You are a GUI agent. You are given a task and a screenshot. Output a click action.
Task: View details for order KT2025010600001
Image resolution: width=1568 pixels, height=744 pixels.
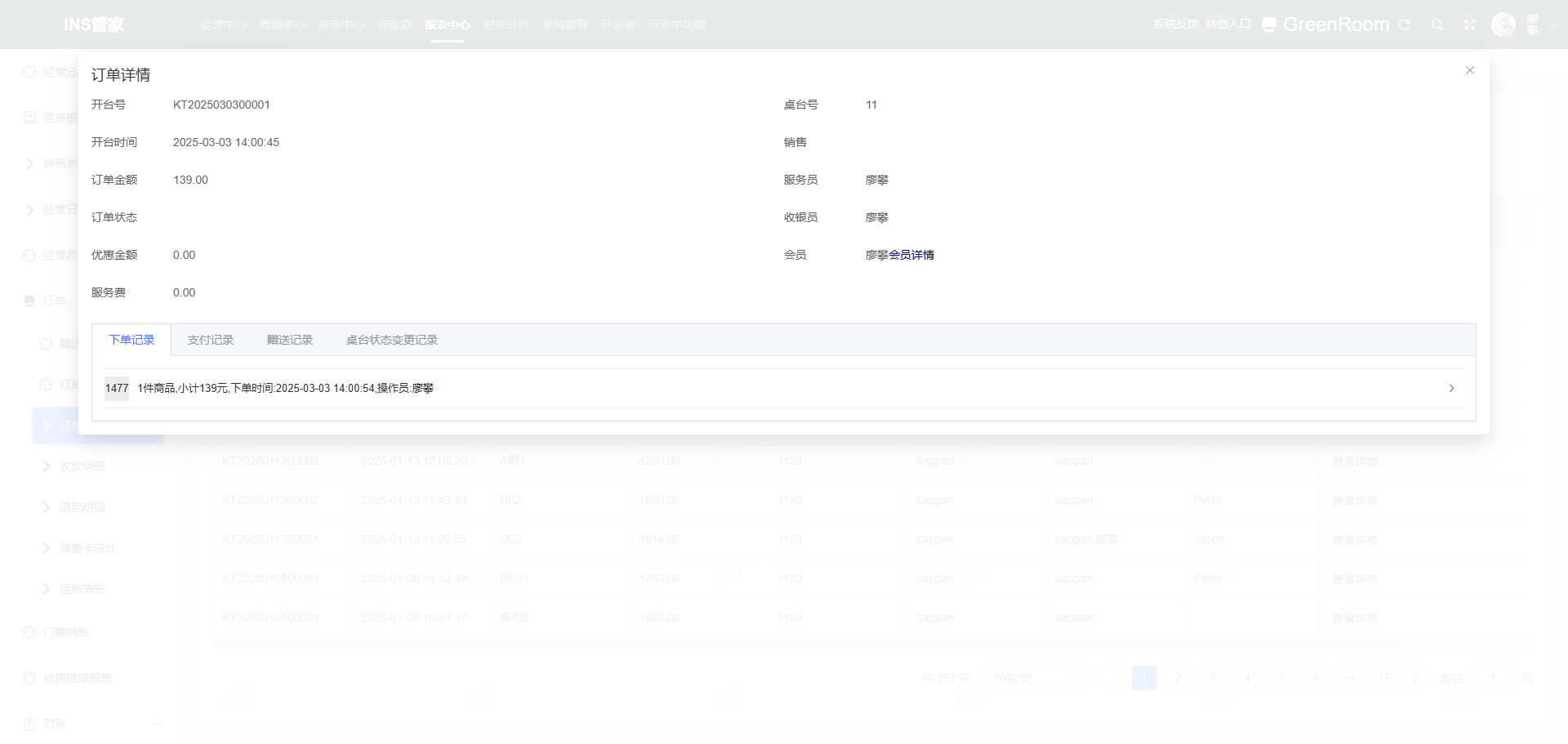1355,618
